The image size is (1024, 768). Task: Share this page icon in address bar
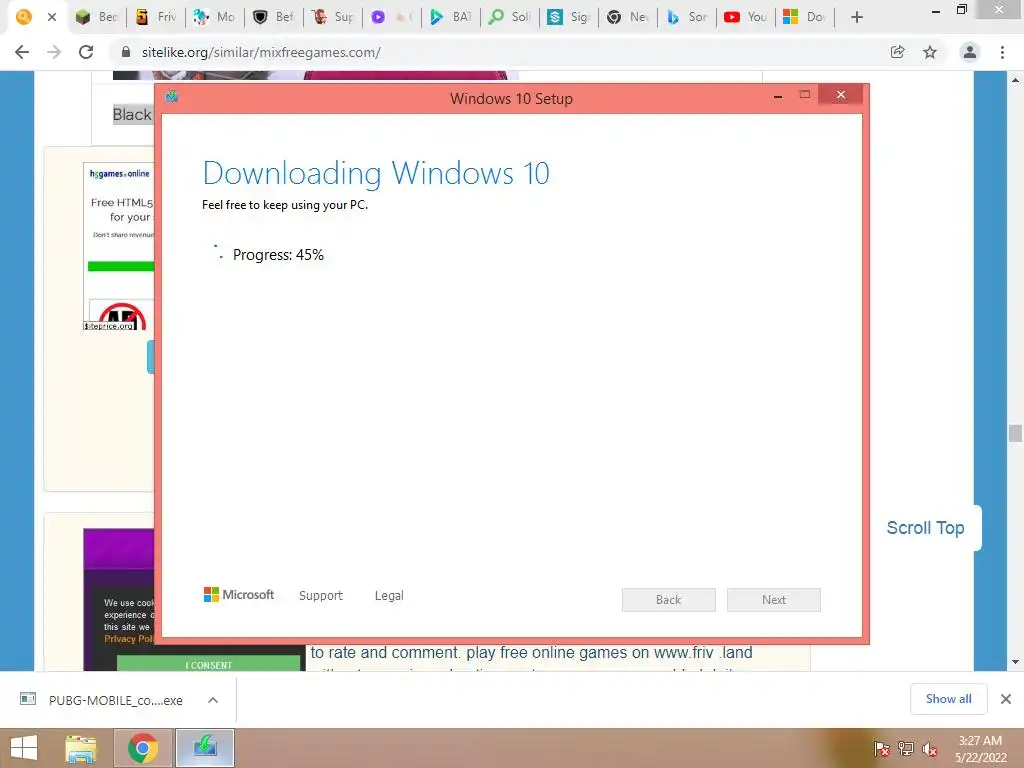tap(898, 52)
